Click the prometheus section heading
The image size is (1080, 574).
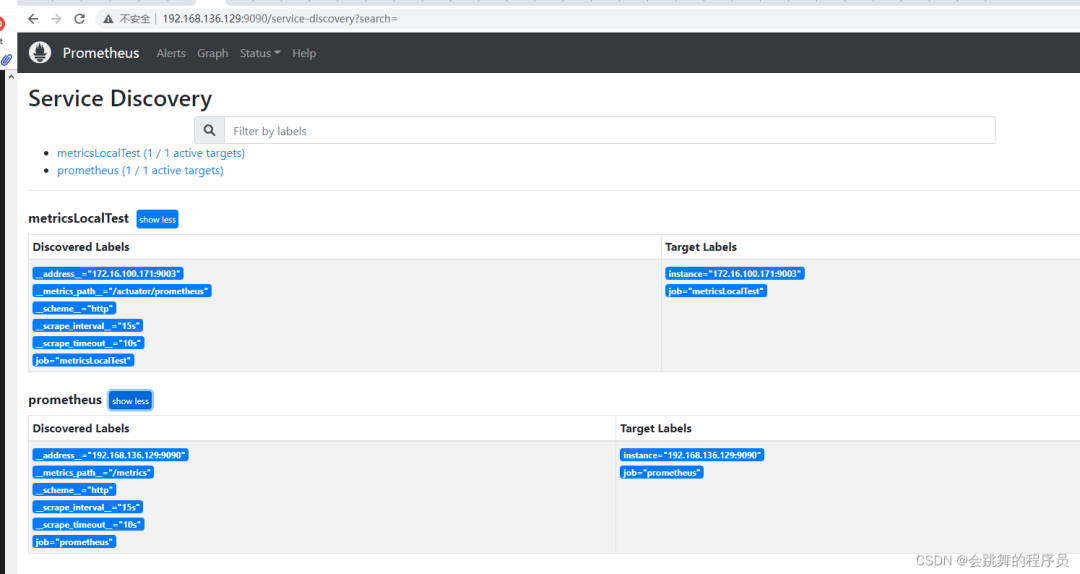pyautogui.click(x=65, y=400)
